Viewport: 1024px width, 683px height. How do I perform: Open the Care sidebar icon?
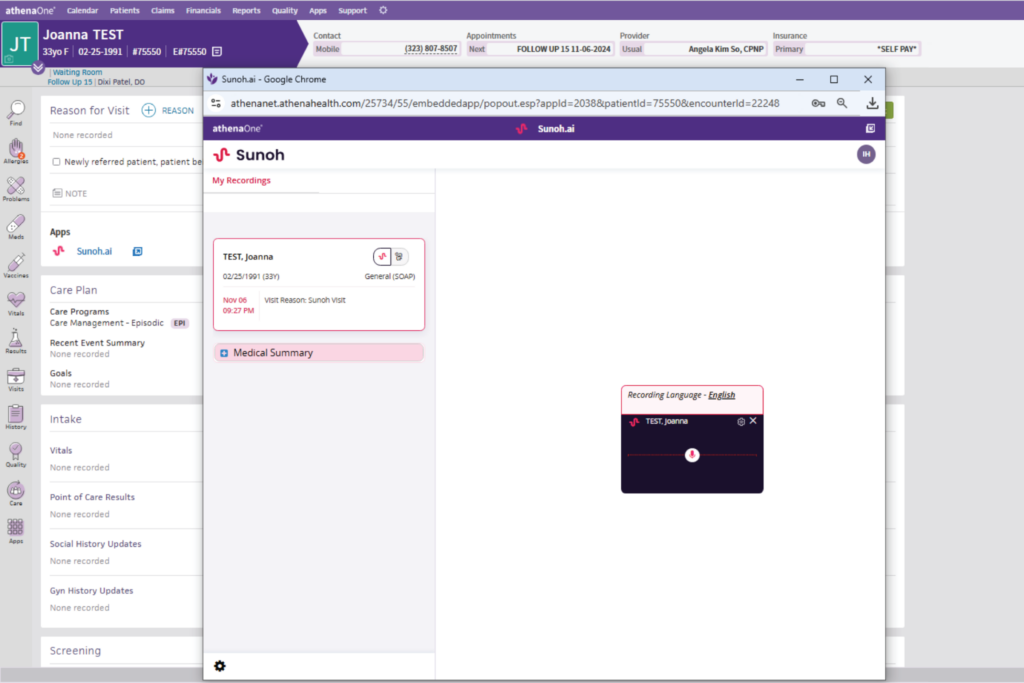(16, 492)
